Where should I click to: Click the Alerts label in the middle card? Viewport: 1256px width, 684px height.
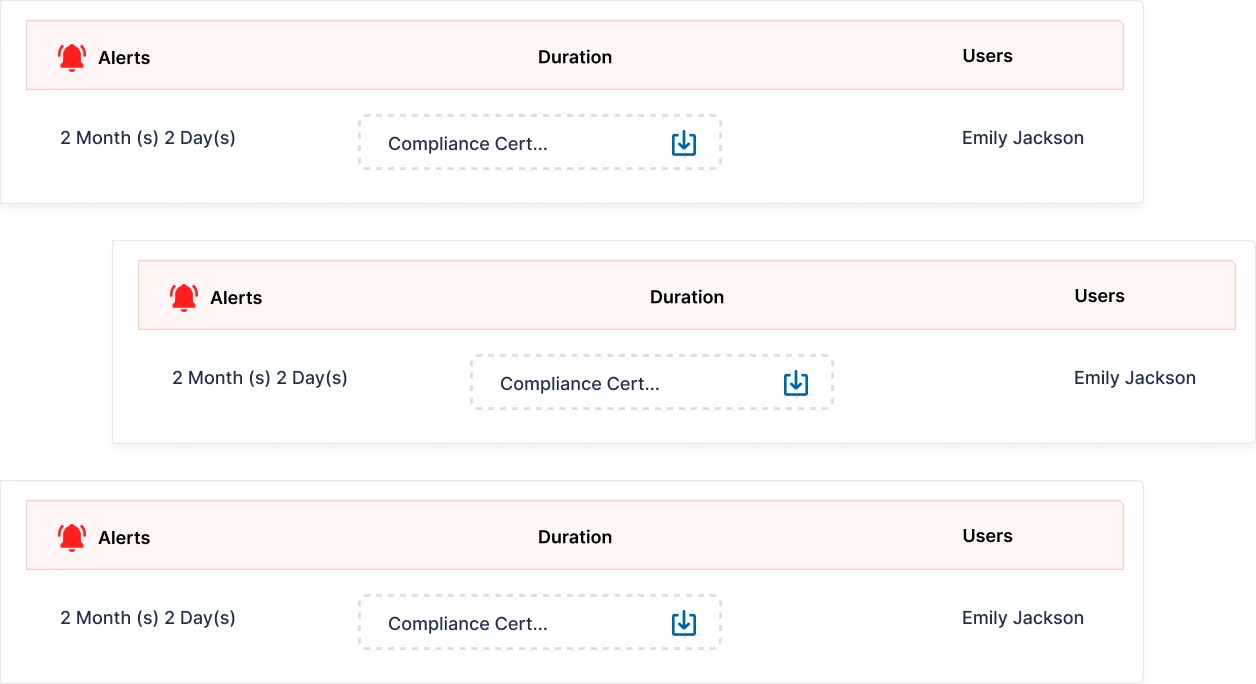[x=236, y=298]
